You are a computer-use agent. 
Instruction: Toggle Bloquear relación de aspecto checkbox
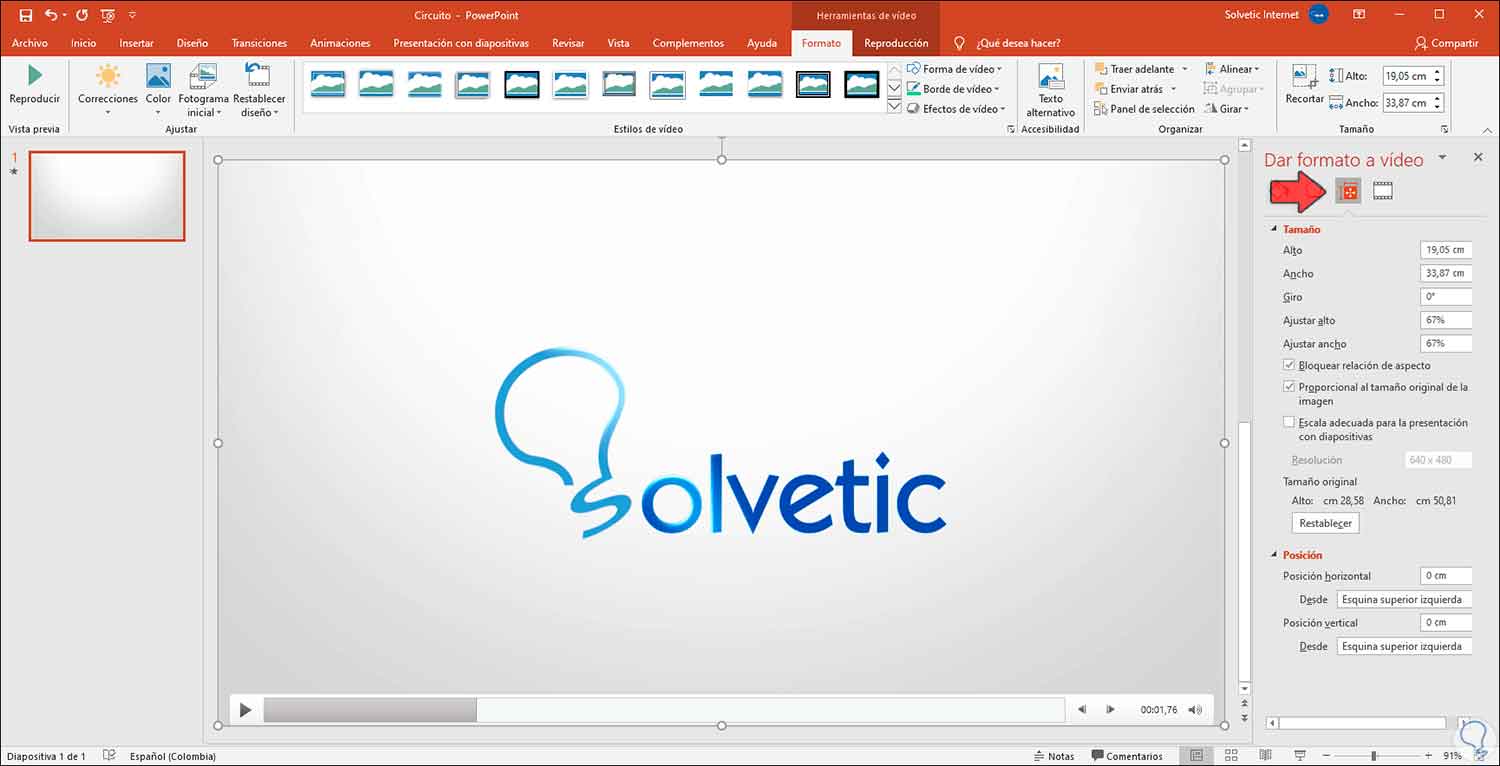click(1289, 365)
